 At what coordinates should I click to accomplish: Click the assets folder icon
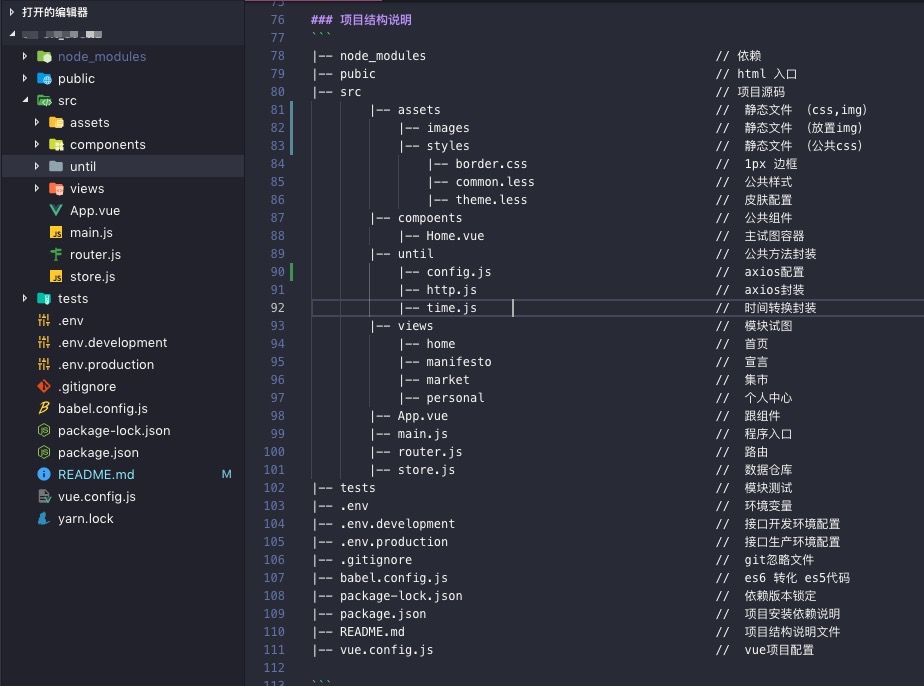click(x=56, y=123)
